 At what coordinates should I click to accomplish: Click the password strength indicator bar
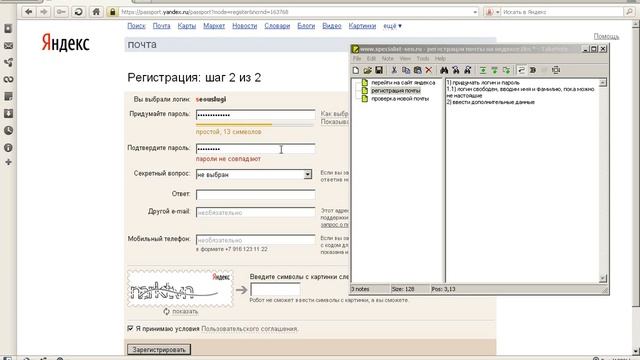255,124
